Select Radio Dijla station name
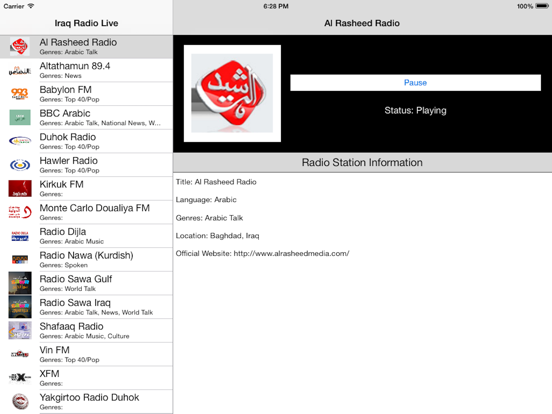552x414 pixels. 63,232
